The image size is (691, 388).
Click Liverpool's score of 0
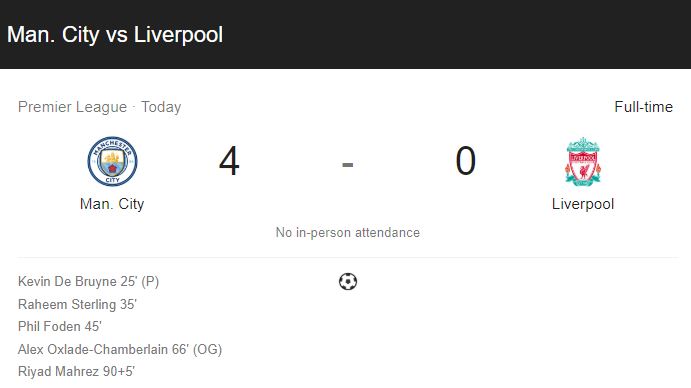[465, 161]
